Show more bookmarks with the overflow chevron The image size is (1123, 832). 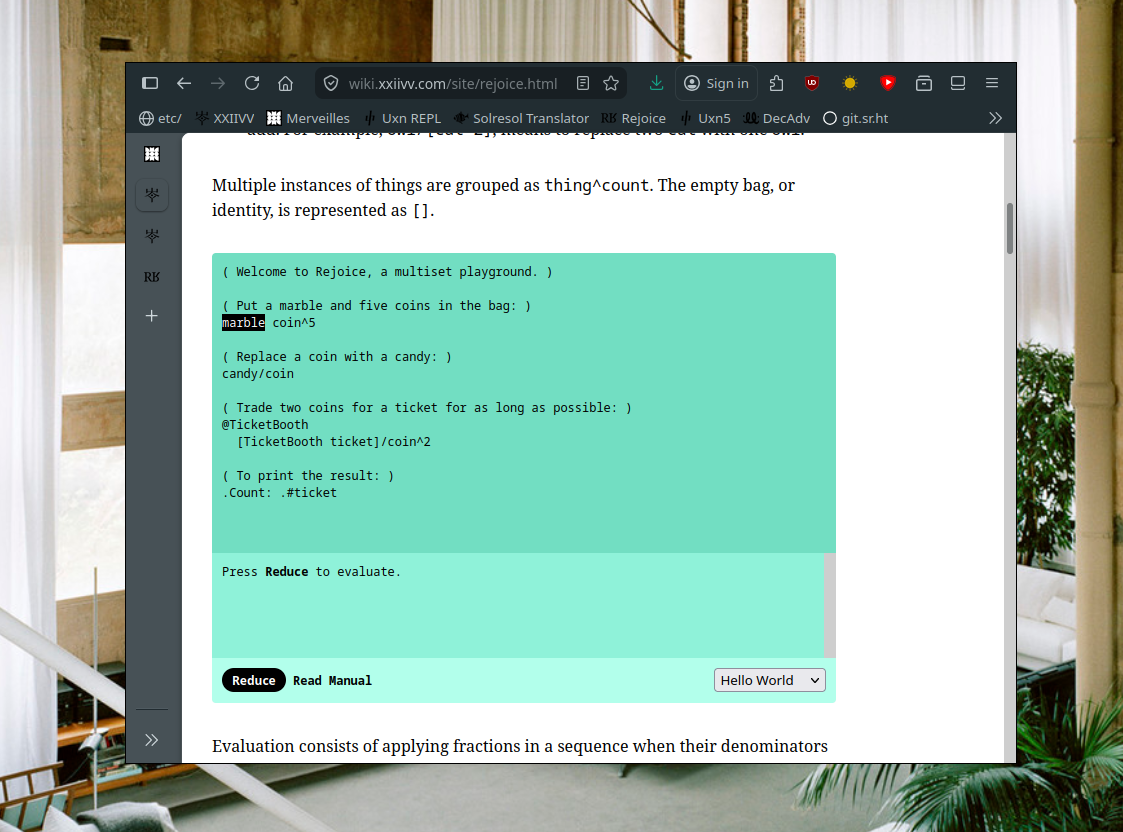[995, 118]
